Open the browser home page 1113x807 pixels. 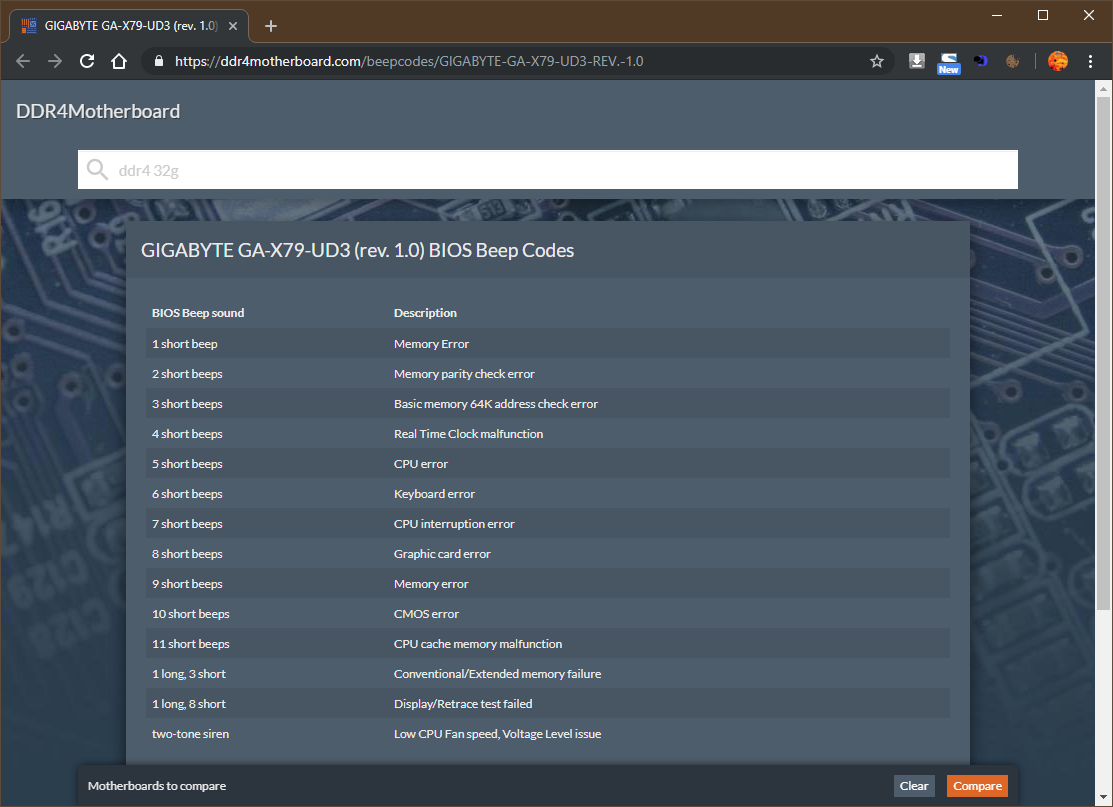coord(119,61)
